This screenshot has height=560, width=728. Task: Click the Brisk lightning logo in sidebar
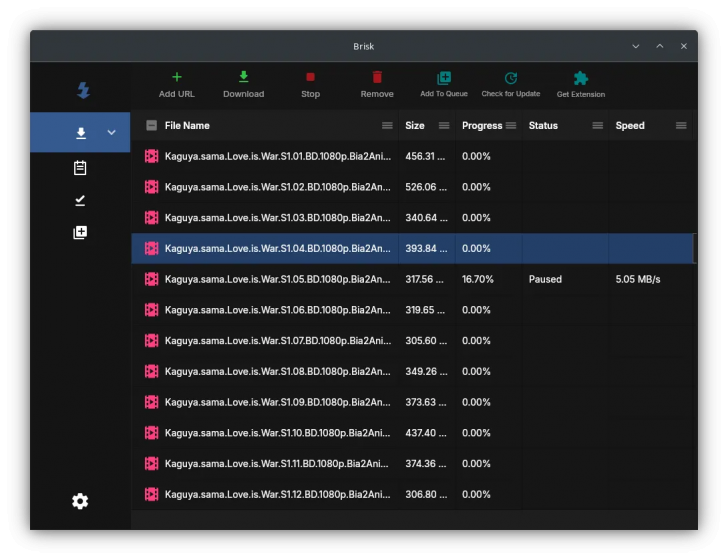click(x=83, y=90)
